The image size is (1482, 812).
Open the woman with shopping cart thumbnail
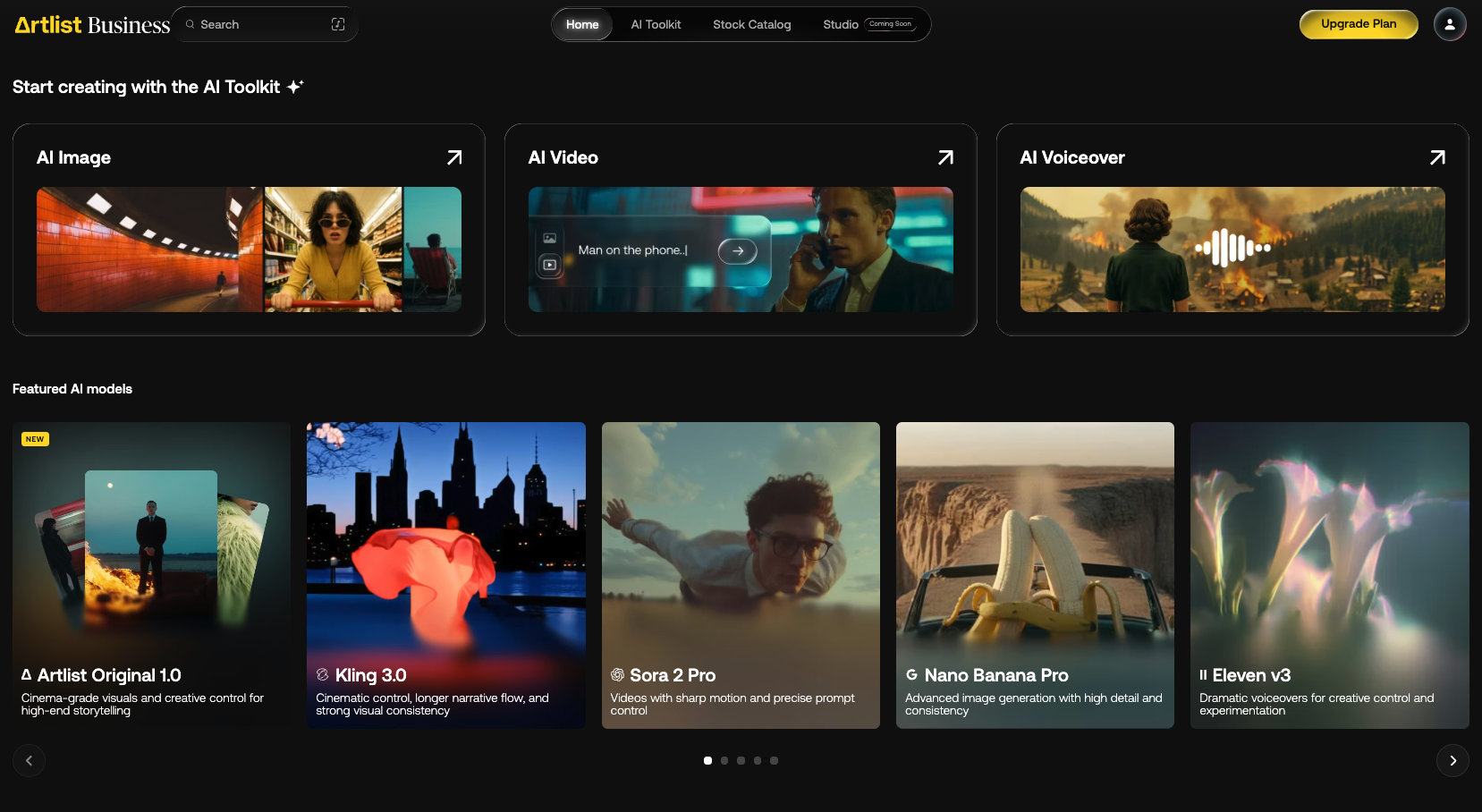pos(334,250)
